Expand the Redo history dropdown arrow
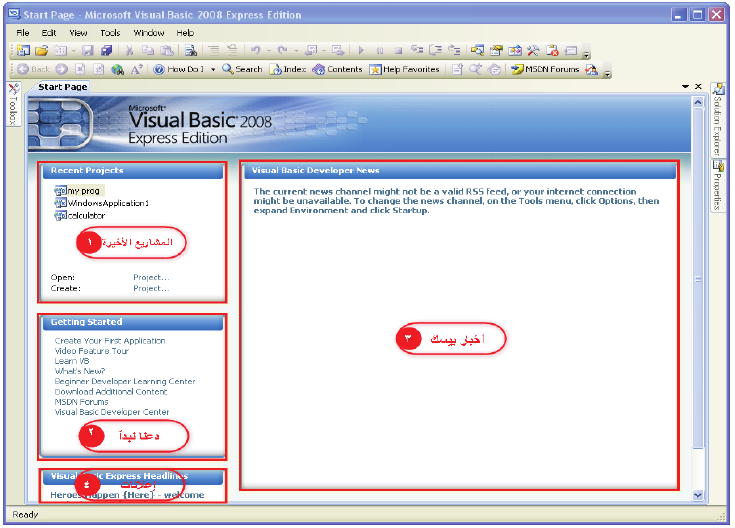Image resolution: width=735 pixels, height=528 pixels. click(296, 51)
